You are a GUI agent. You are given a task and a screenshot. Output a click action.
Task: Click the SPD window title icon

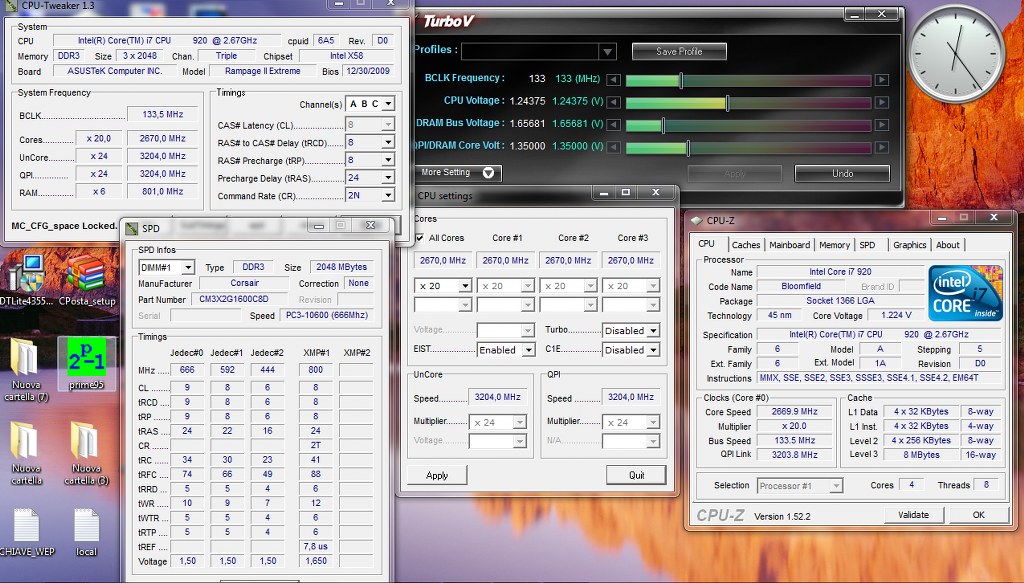click(132, 228)
